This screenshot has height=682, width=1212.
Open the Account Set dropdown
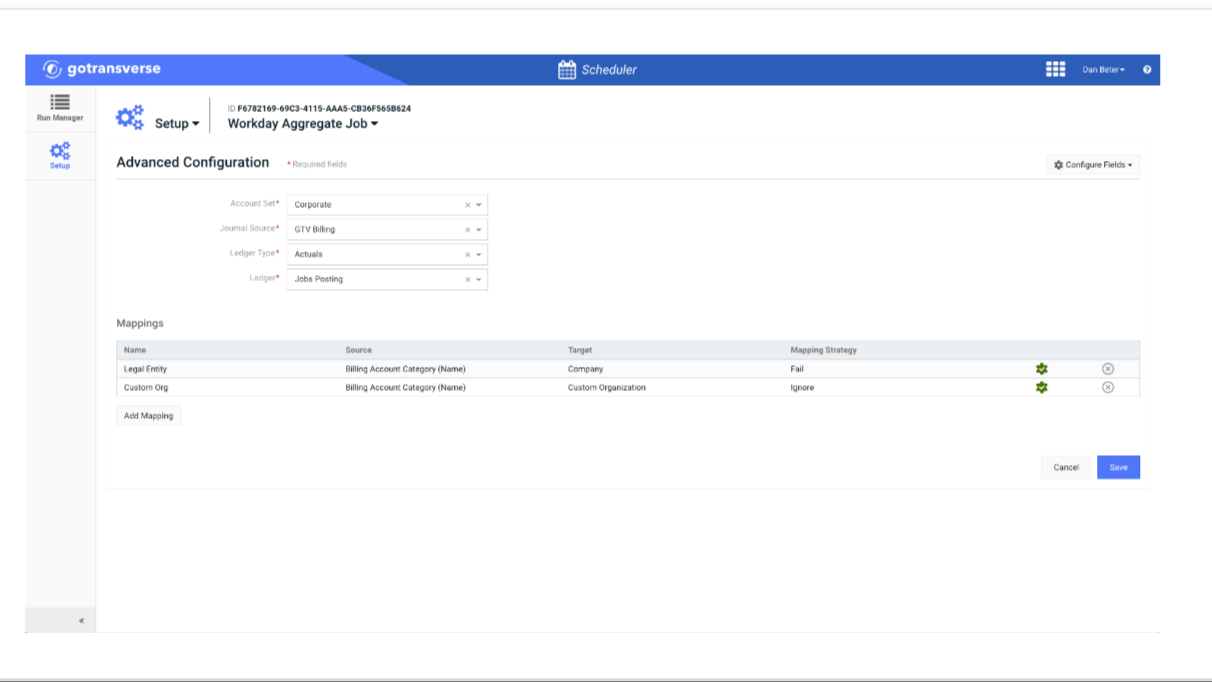click(x=478, y=204)
